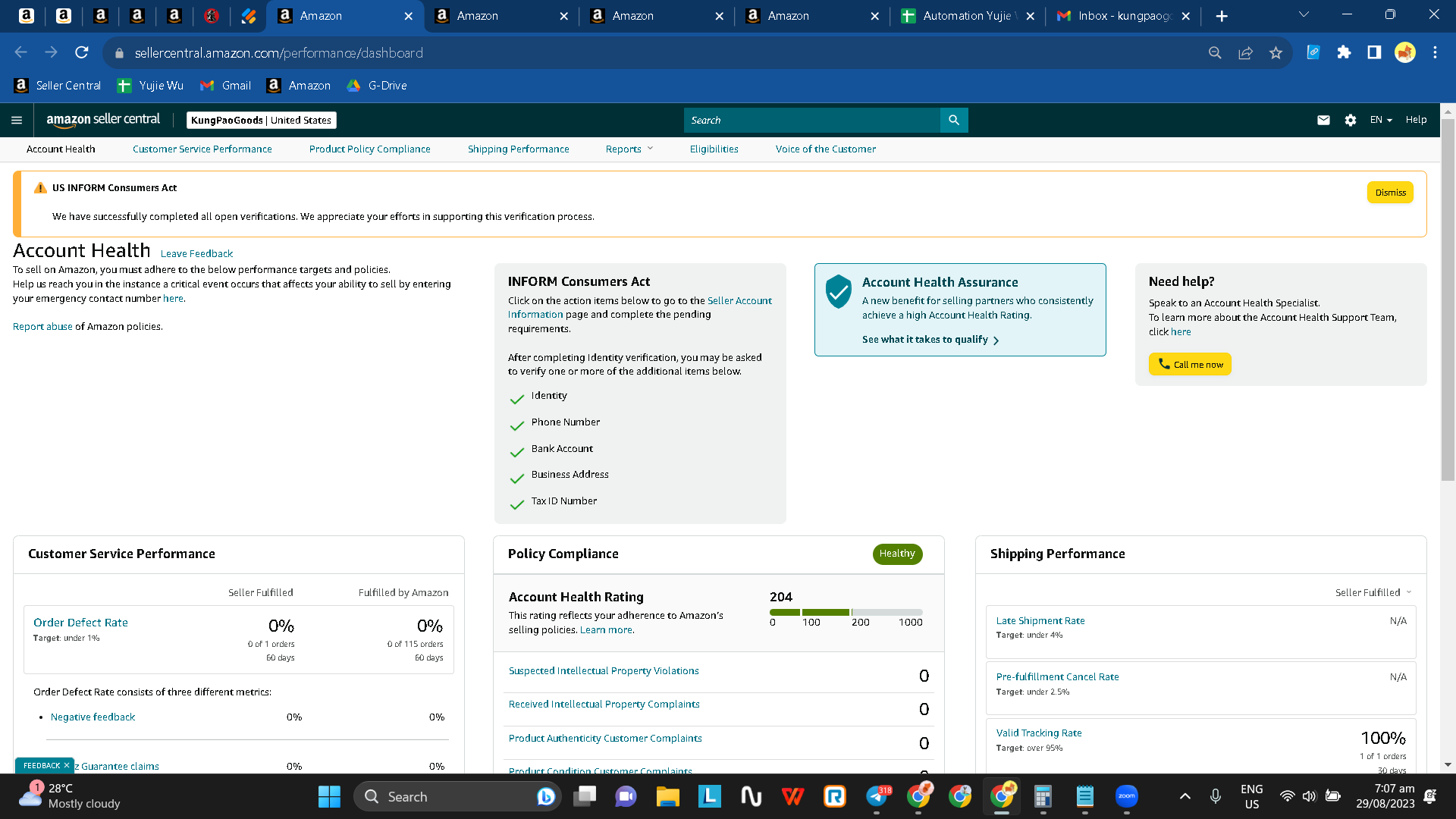
Task: Open the Chrome profile avatar
Action: pyautogui.click(x=1405, y=52)
